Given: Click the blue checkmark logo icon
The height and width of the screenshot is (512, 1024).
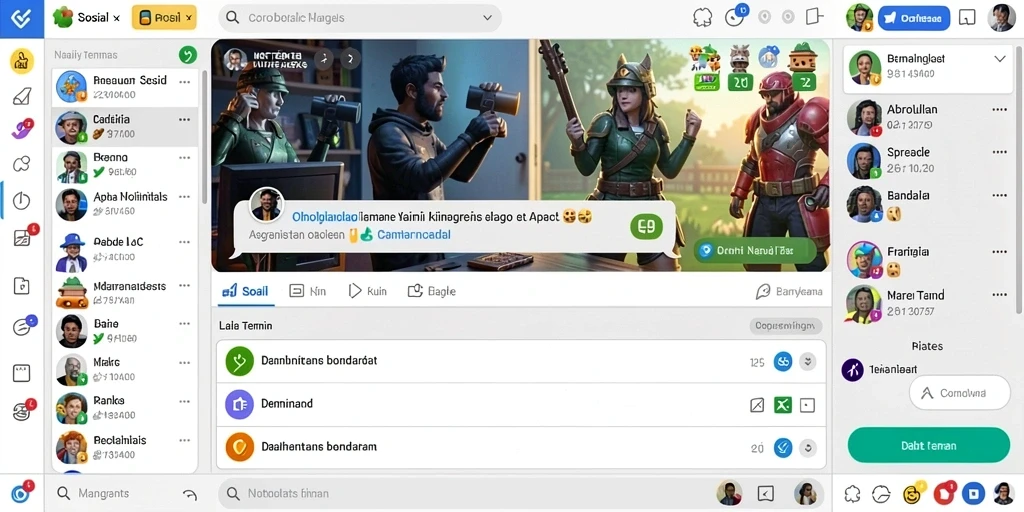Looking at the screenshot, I should pyautogui.click(x=22, y=18).
